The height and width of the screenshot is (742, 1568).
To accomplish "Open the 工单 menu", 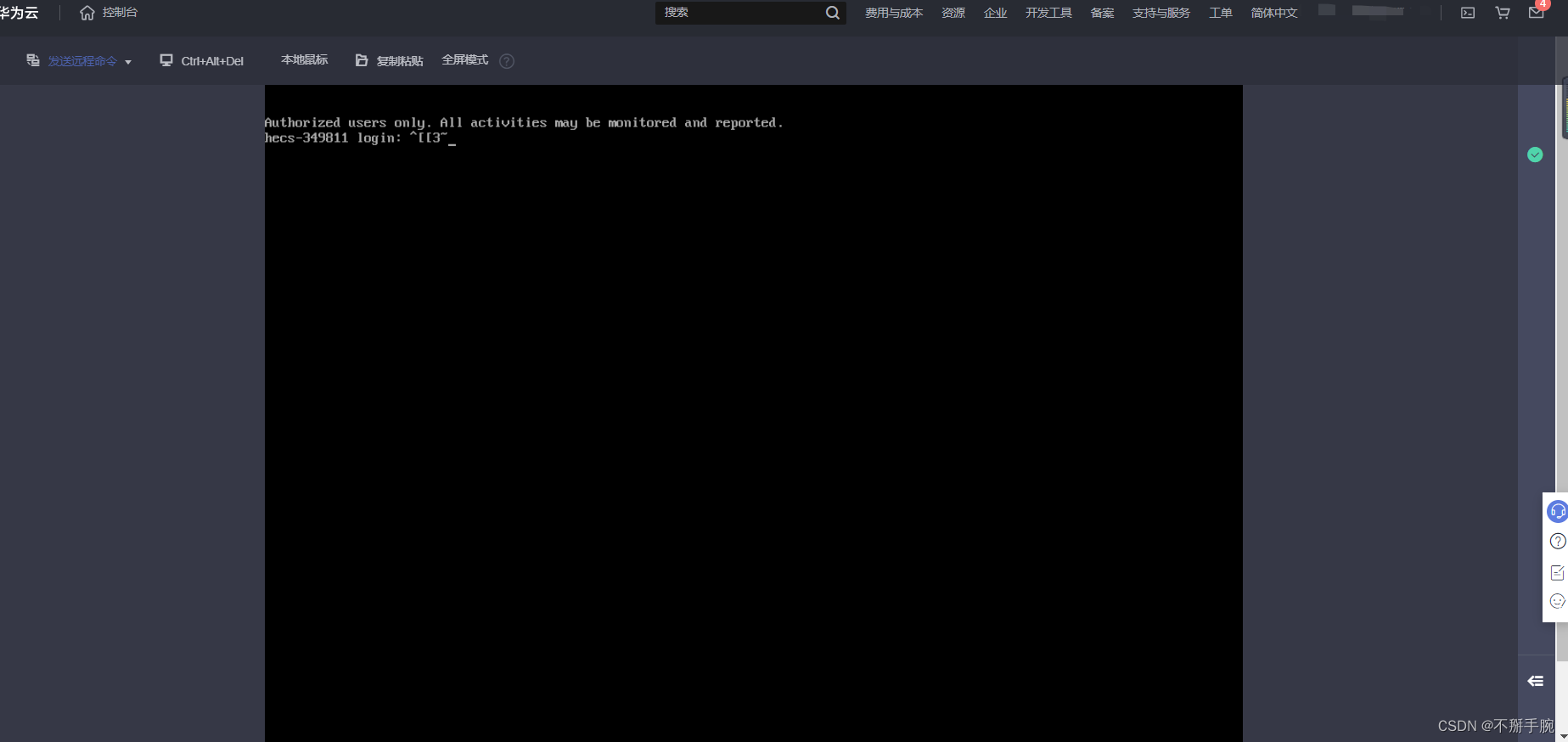I will pyautogui.click(x=1221, y=13).
